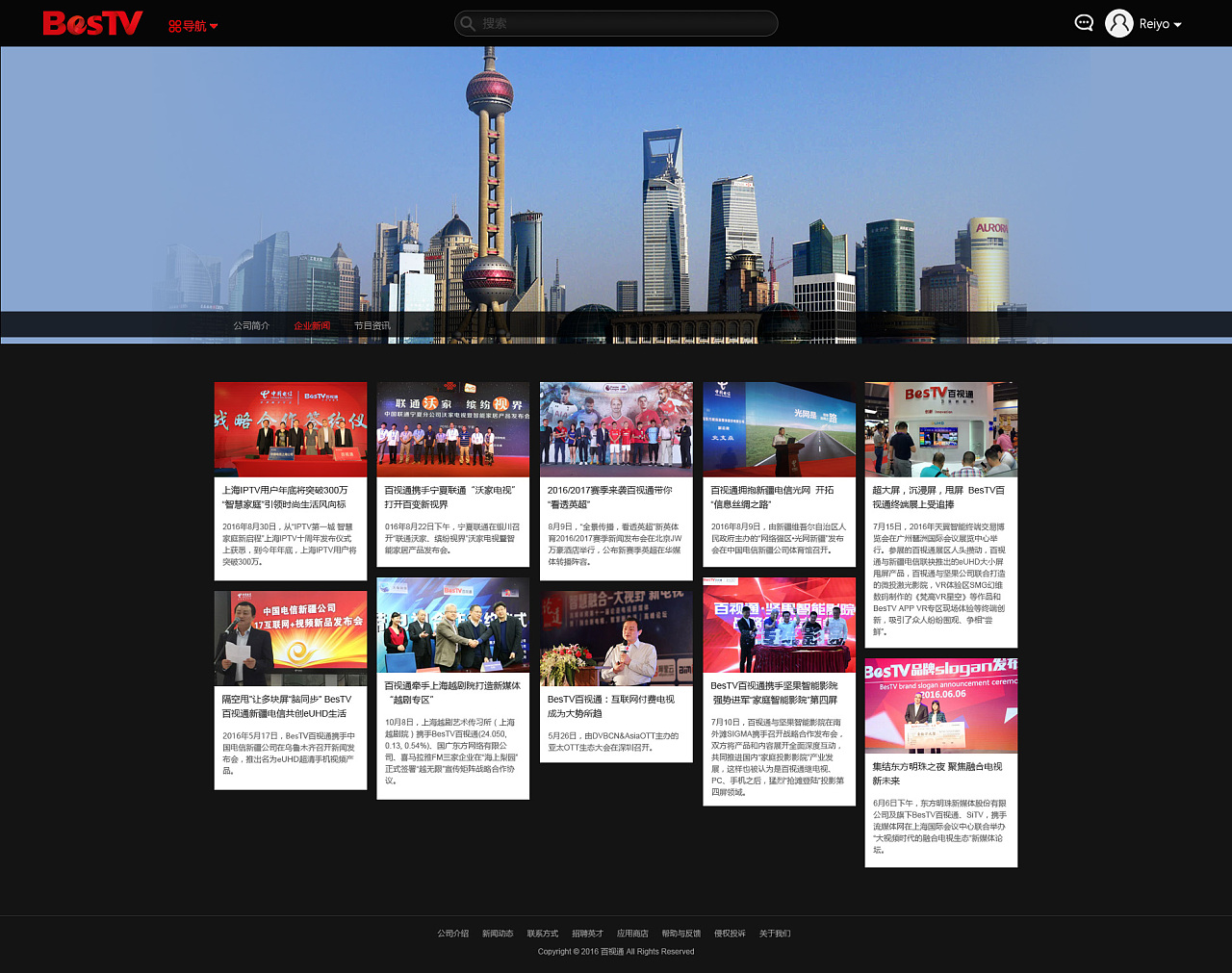
Task: Switch to the 公司简介 tab
Action: point(251,325)
